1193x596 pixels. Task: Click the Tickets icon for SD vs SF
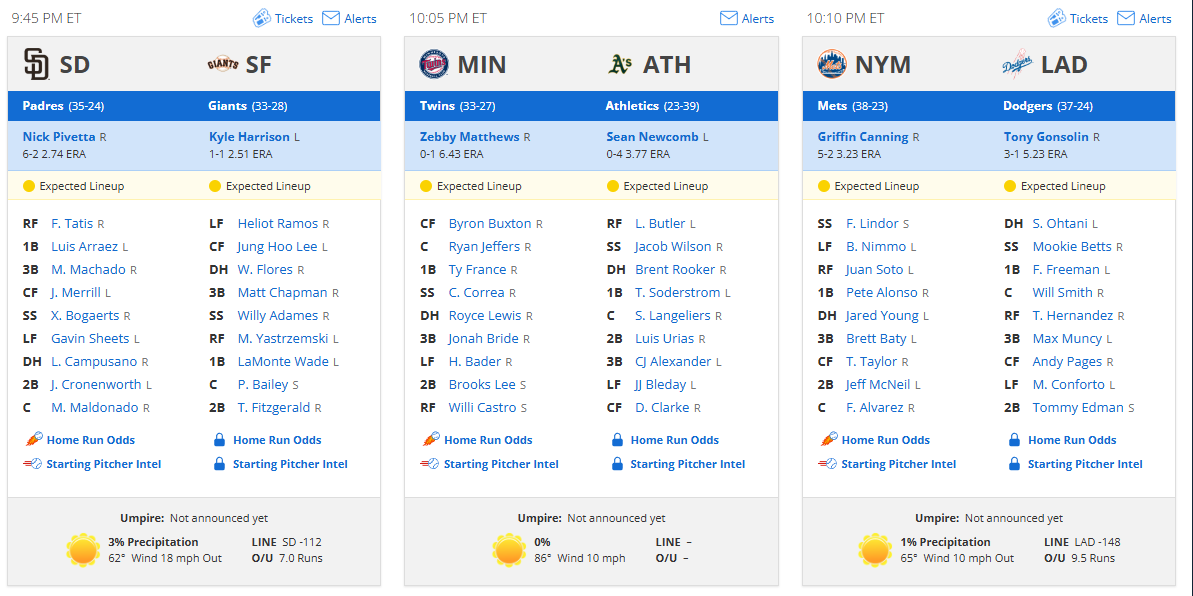262,18
